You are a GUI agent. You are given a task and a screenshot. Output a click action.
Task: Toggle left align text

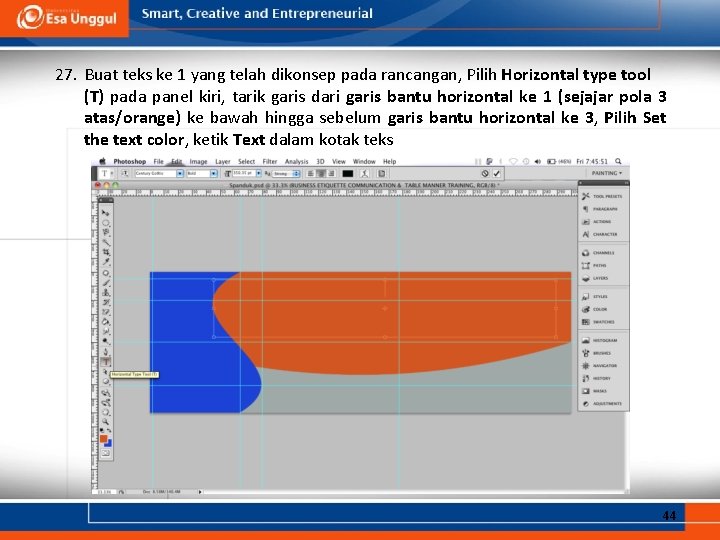[311, 174]
